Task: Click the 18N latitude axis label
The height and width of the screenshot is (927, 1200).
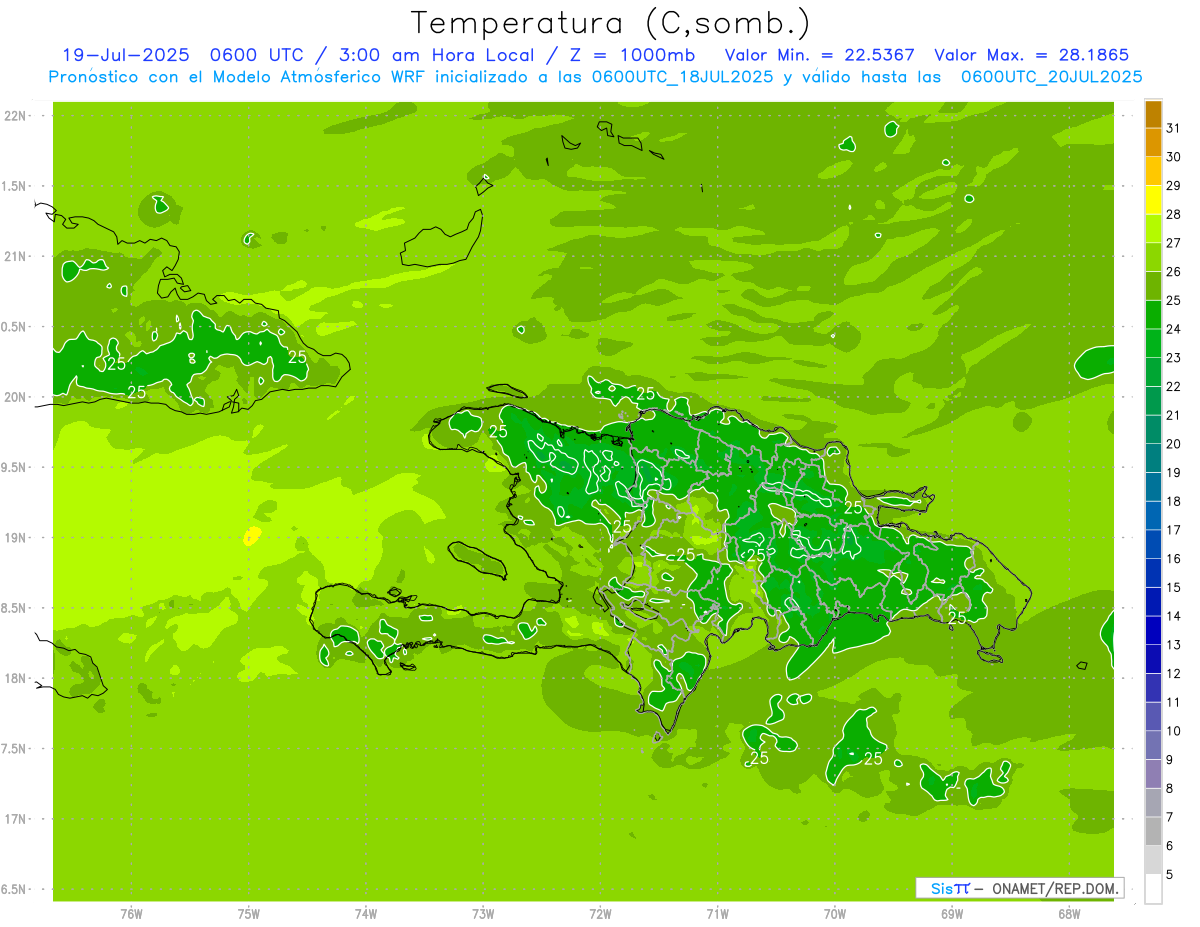Action: (14, 678)
